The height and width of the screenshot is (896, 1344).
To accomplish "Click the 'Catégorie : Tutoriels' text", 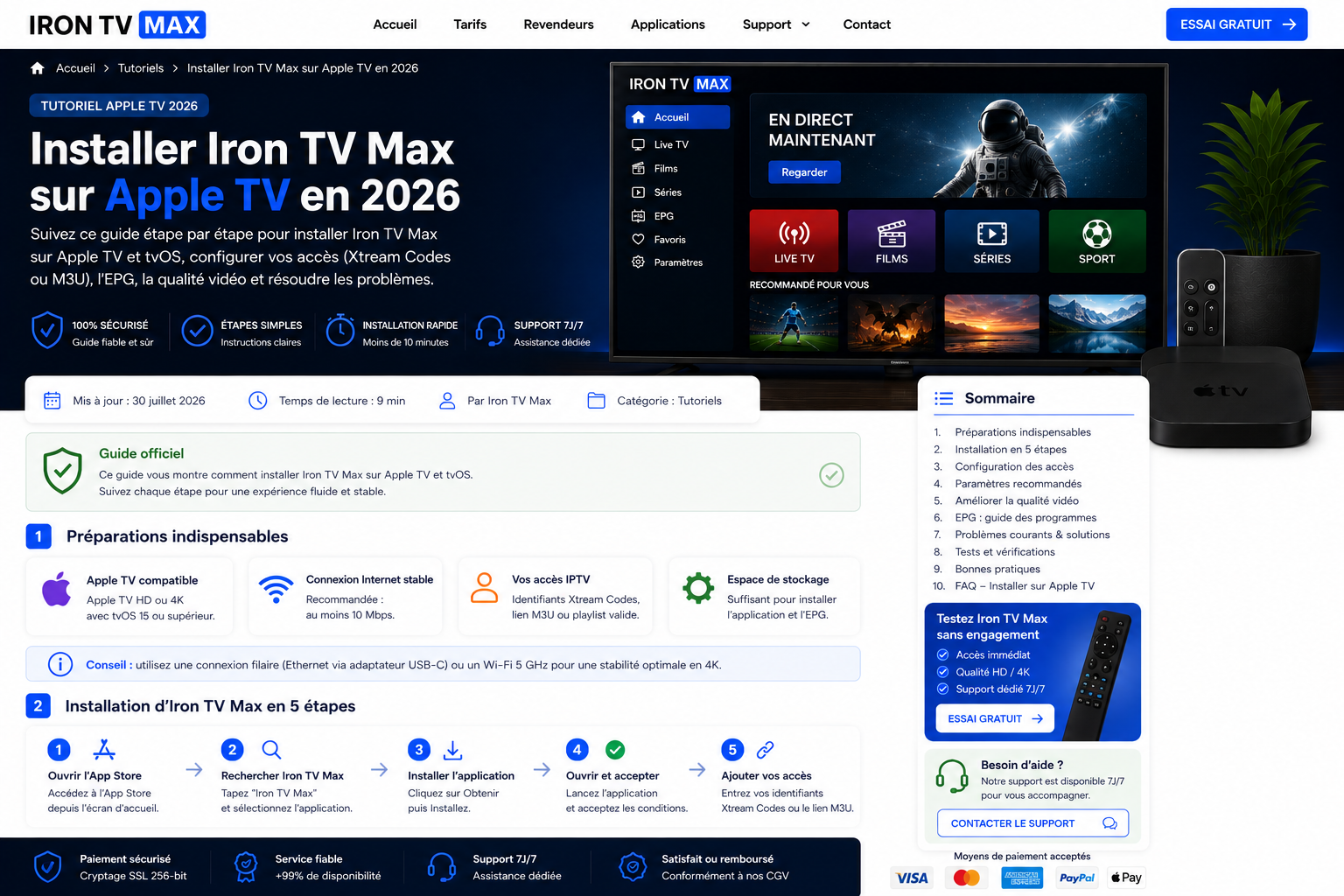I will (x=669, y=401).
